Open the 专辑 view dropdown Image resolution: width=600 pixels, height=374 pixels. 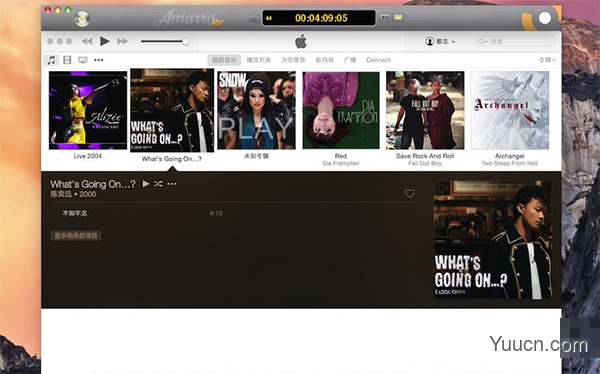pos(548,60)
